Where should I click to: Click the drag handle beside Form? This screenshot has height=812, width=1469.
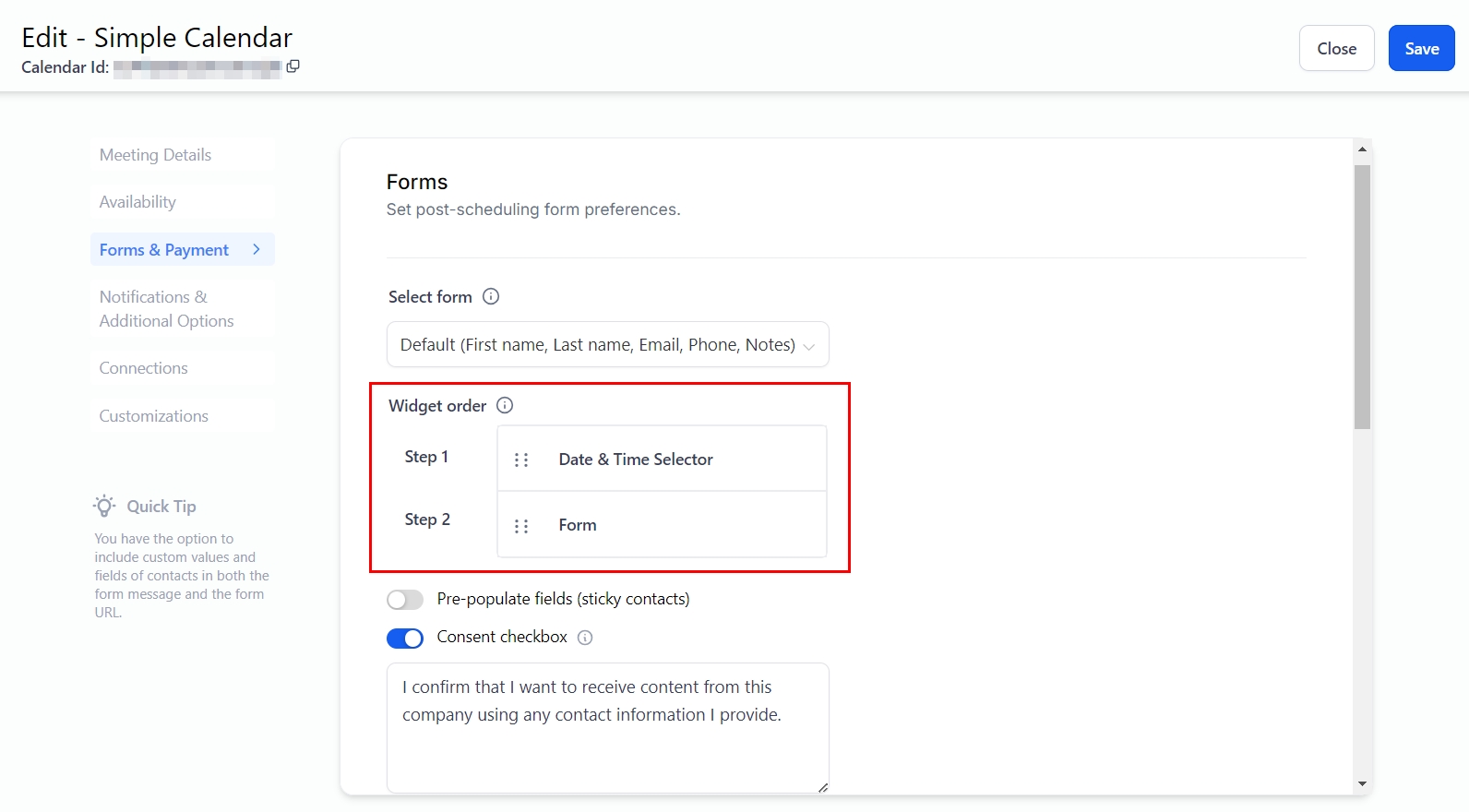tap(521, 526)
